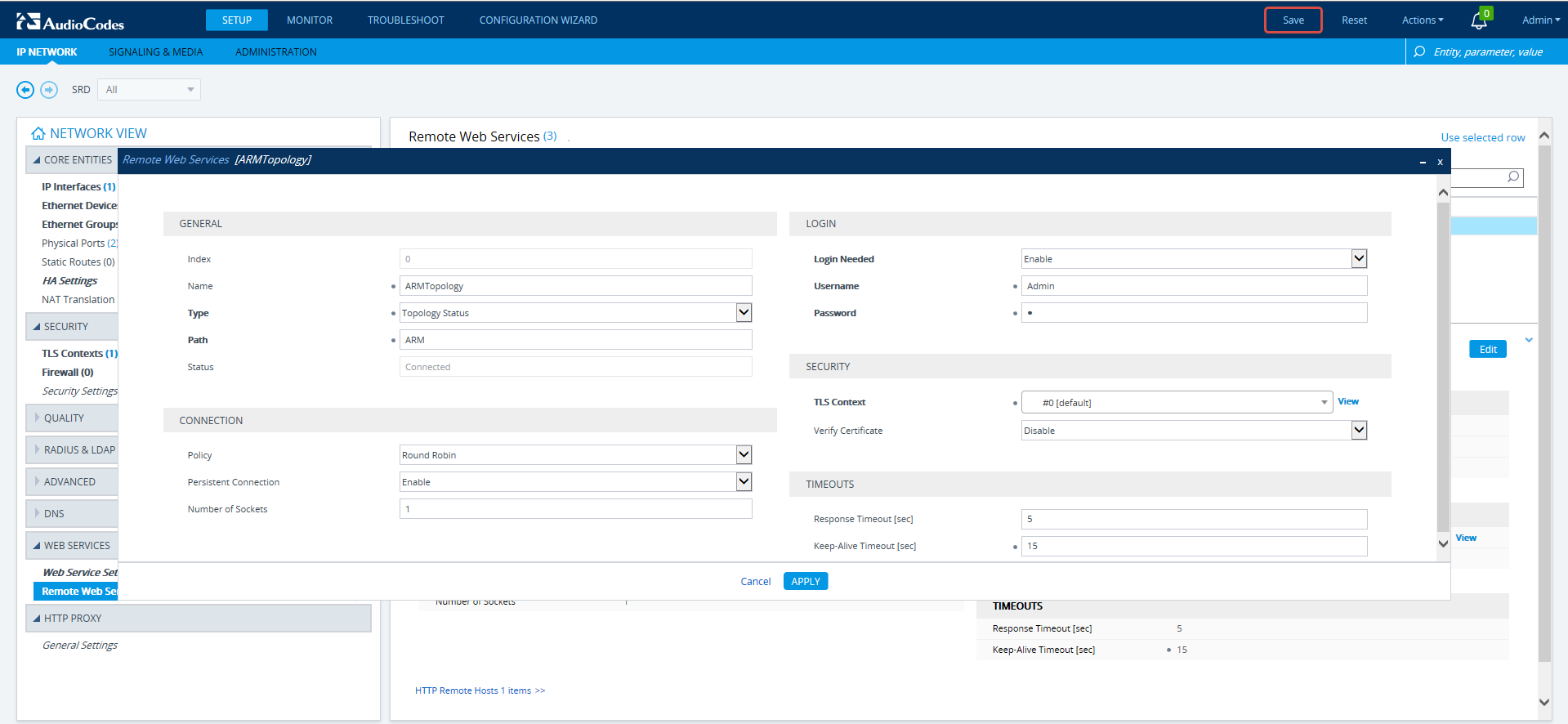Viewport: 1568px width, 724px height.
Task: Collapse the Security section
Action: (x=72, y=327)
